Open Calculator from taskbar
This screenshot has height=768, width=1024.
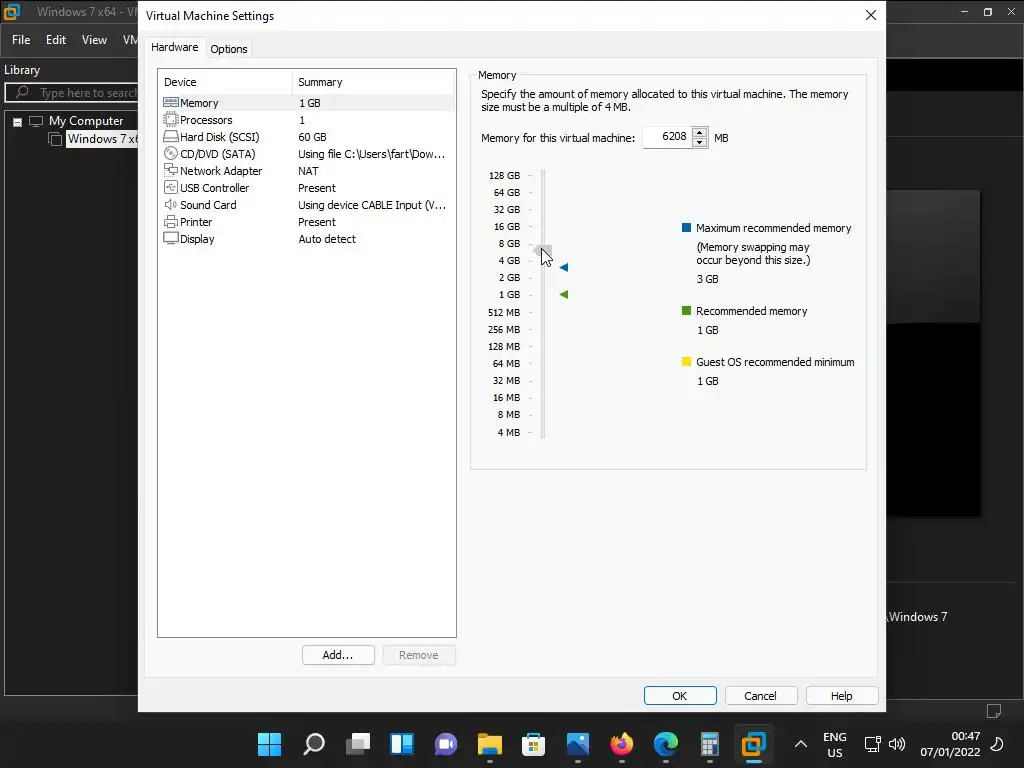pyautogui.click(x=709, y=743)
